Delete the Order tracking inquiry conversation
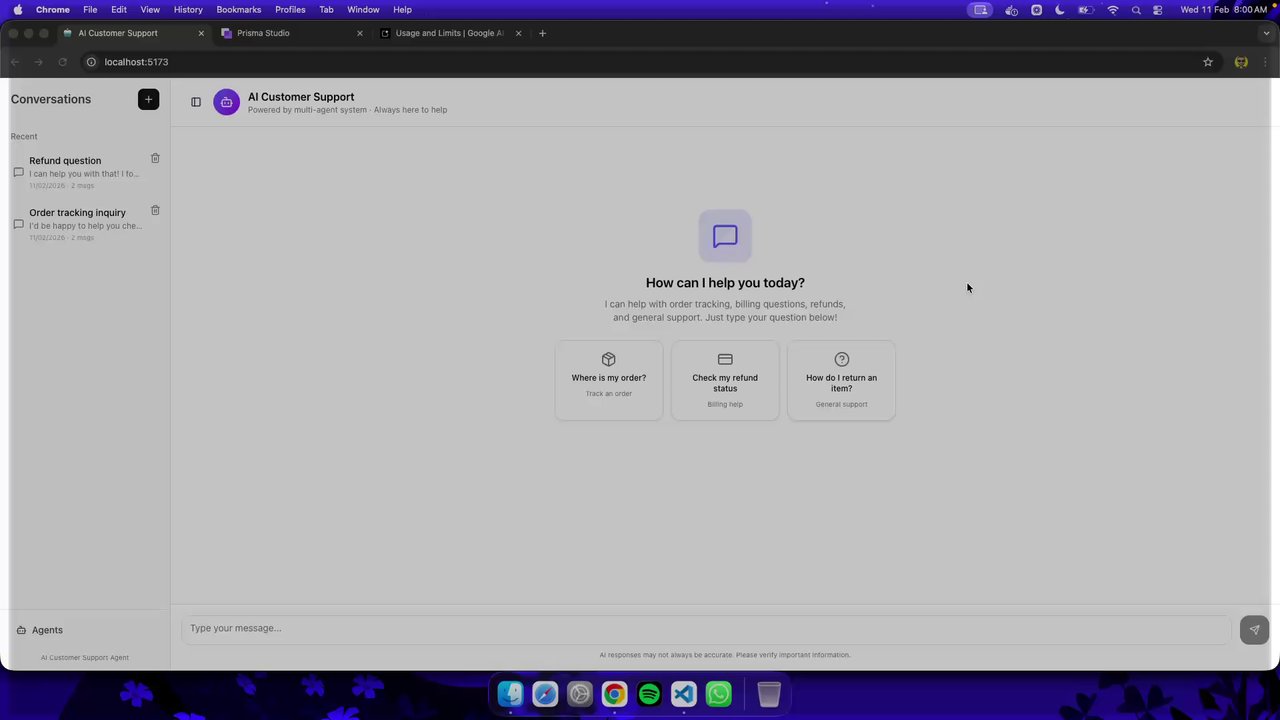 click(155, 210)
